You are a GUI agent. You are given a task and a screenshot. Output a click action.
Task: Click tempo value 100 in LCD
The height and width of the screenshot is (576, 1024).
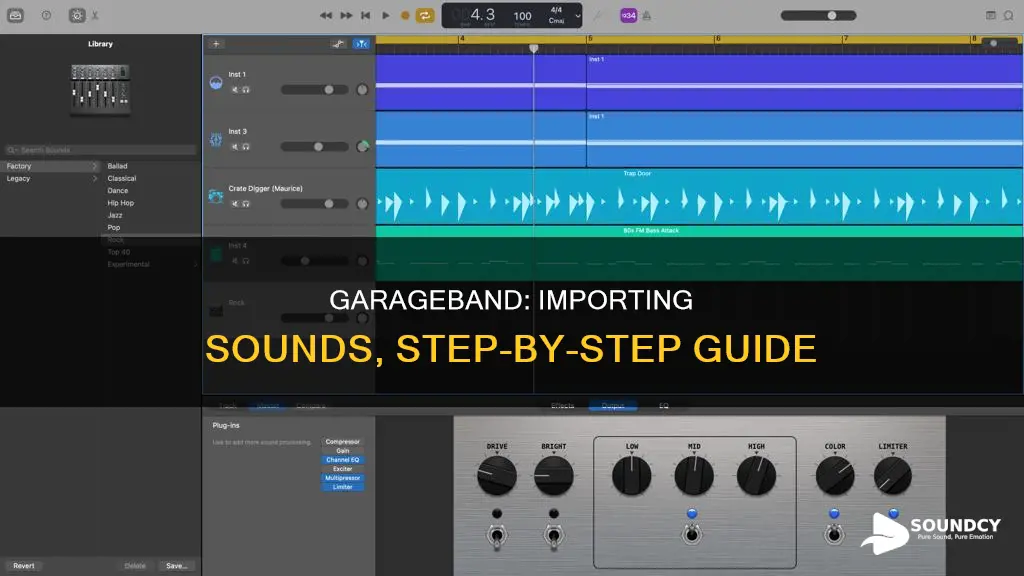click(x=522, y=16)
